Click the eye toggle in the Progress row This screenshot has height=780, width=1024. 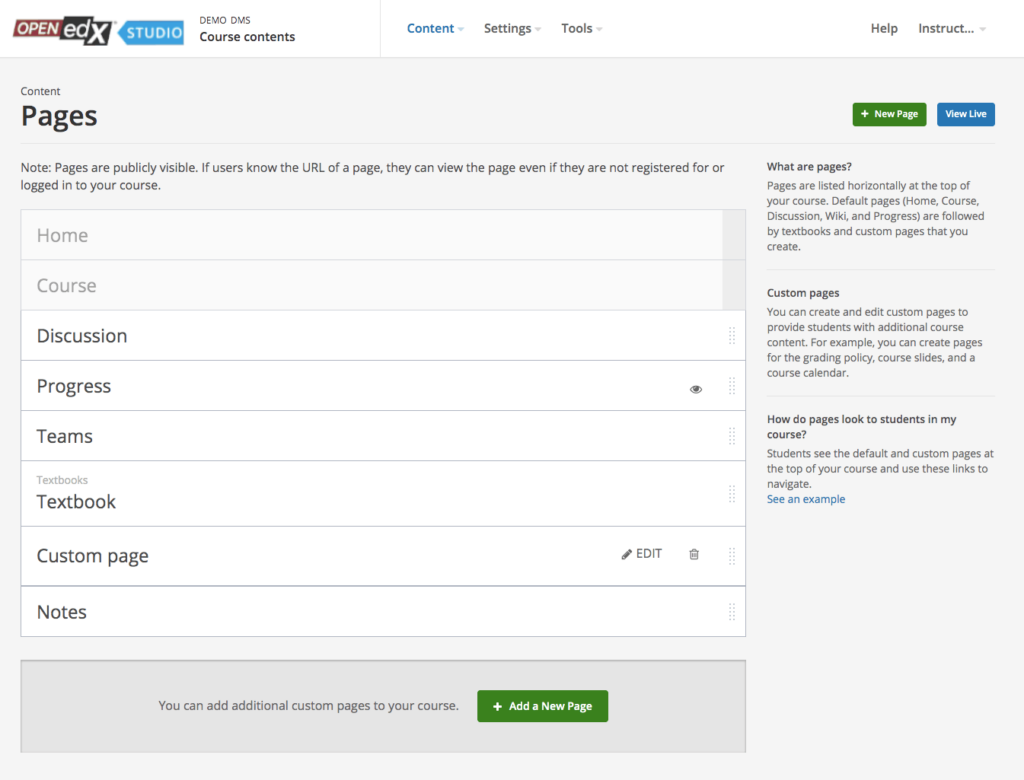click(696, 389)
